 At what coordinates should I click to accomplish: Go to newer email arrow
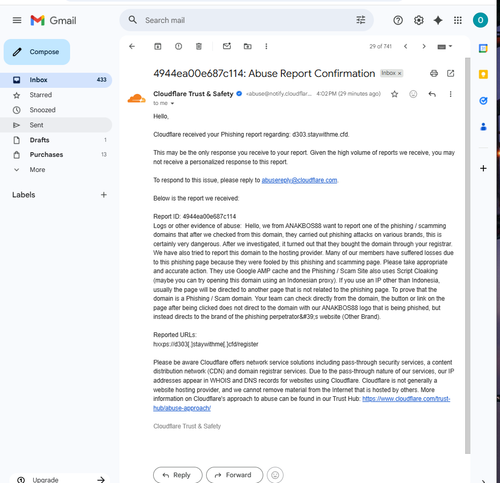(x=405, y=46)
